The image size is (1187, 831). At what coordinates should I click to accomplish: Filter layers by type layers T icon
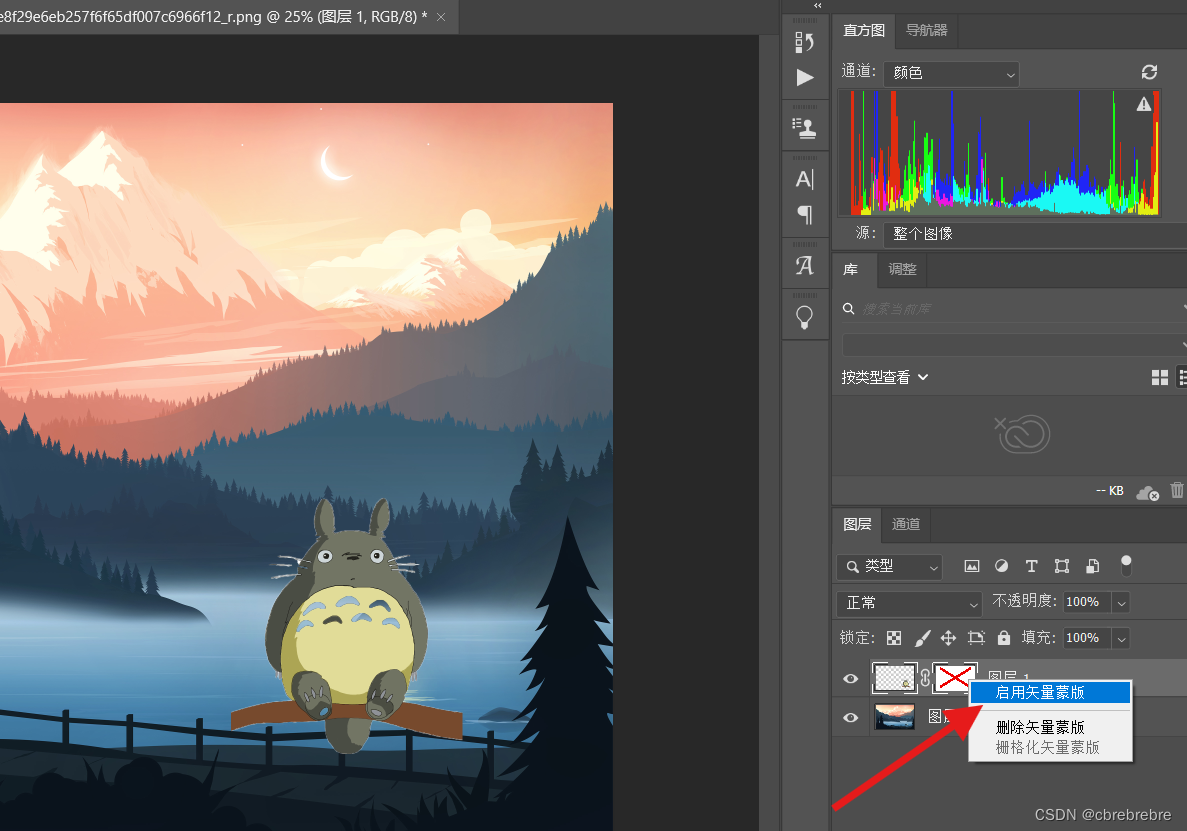(1031, 566)
